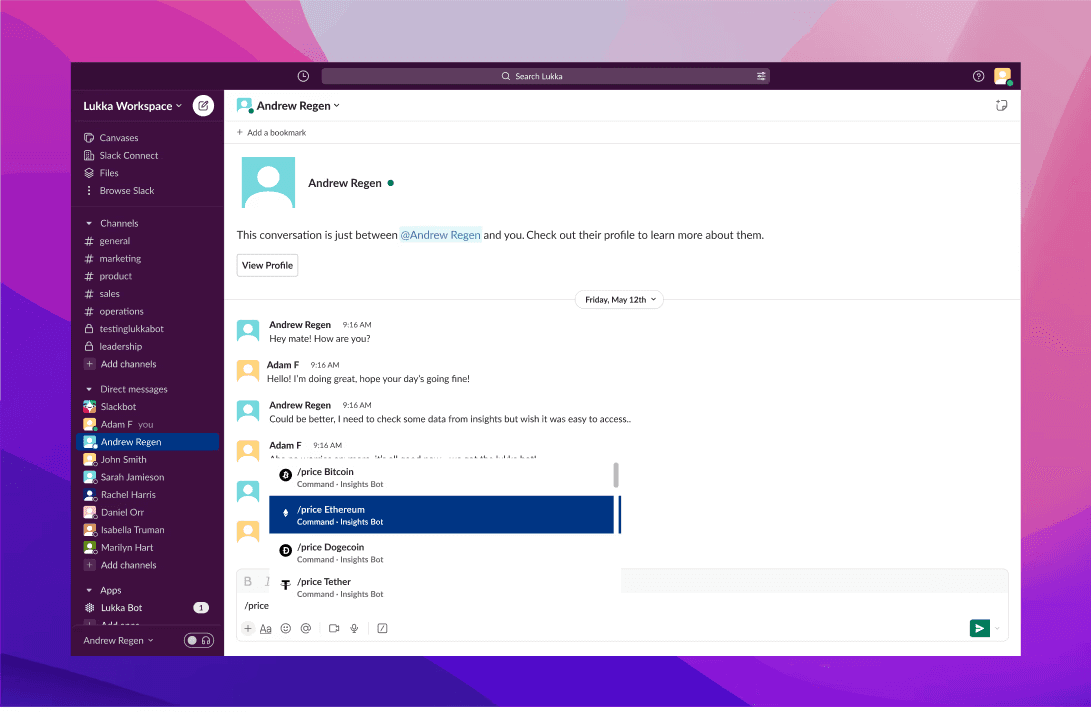Click the View Profile button
The width and height of the screenshot is (1091, 723).
267,265
